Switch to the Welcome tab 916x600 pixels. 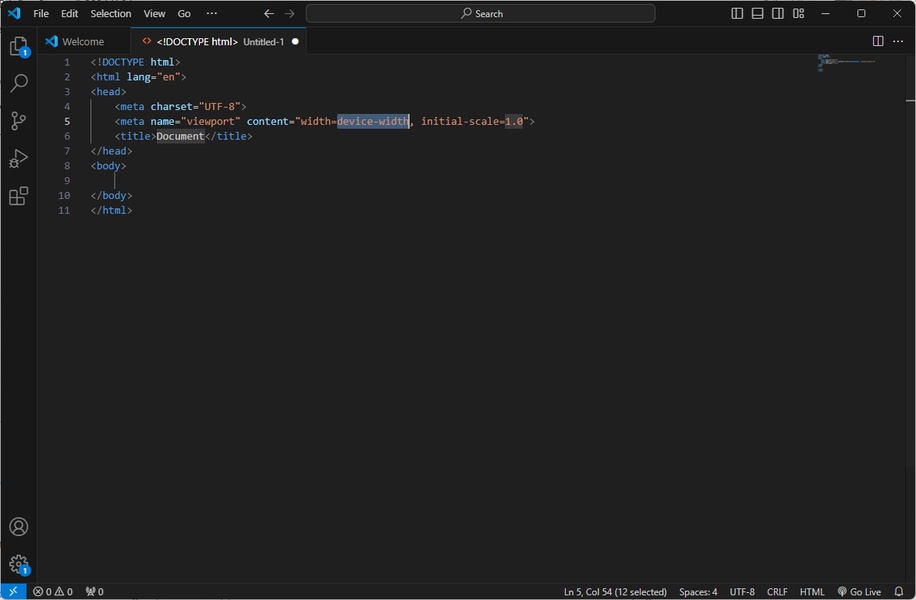(x=82, y=42)
